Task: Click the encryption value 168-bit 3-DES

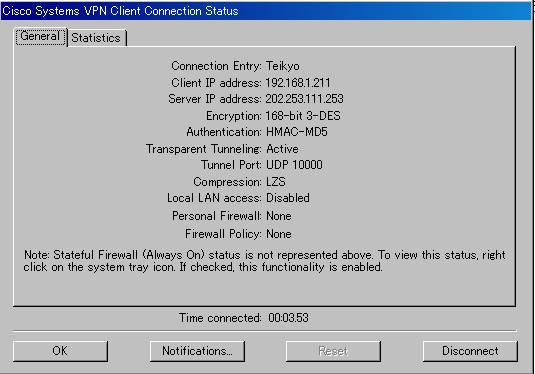Action: [303, 116]
